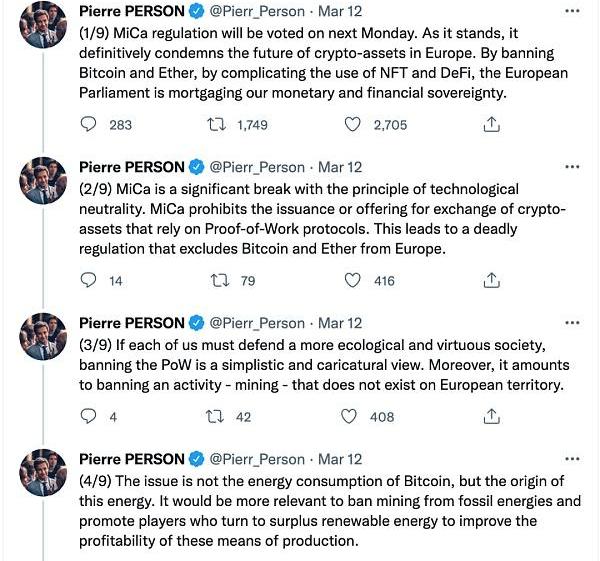This screenshot has width=600, height=561.
Task: Open more options on the (4/9) tweet
Action: pos(571,459)
